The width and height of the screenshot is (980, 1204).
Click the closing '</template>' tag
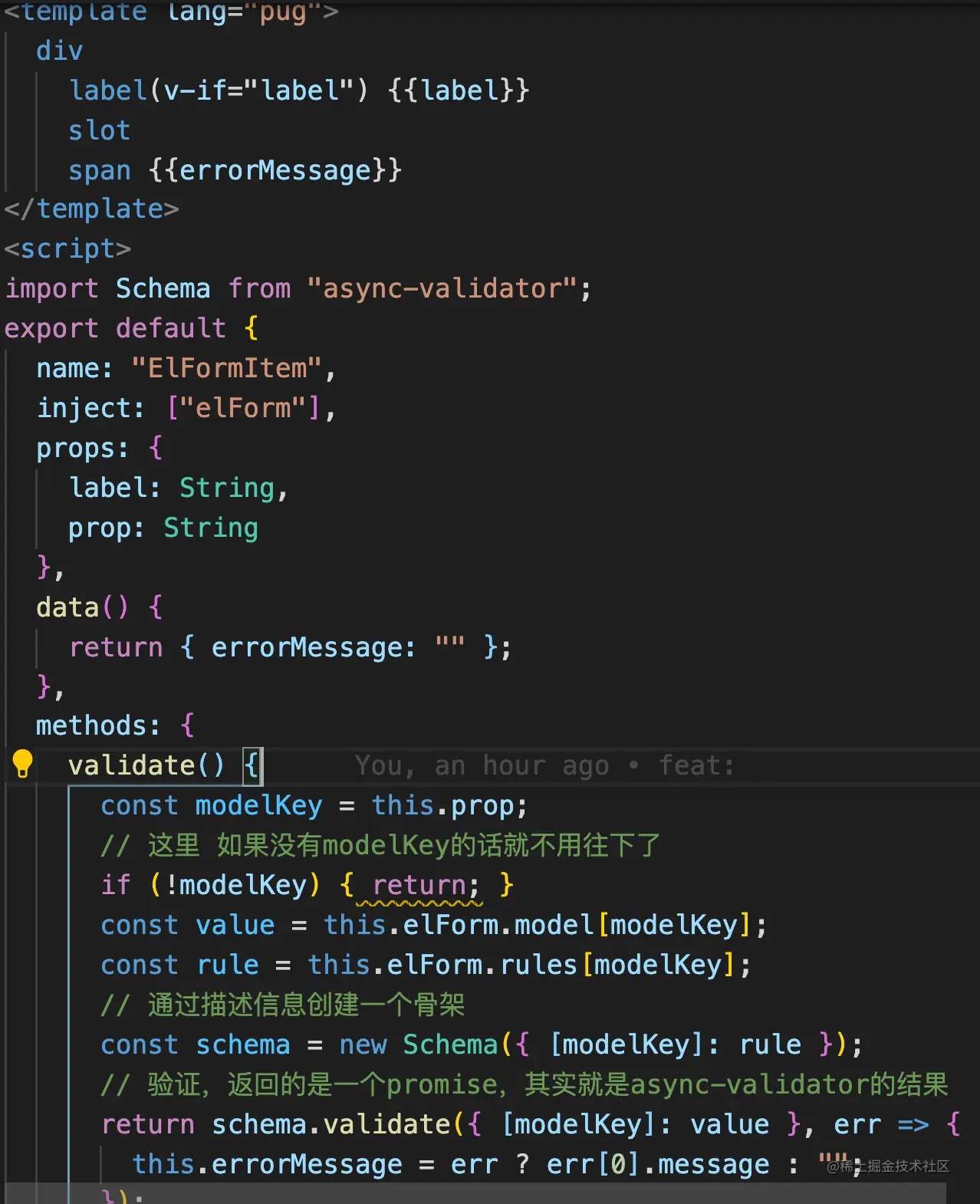point(91,209)
